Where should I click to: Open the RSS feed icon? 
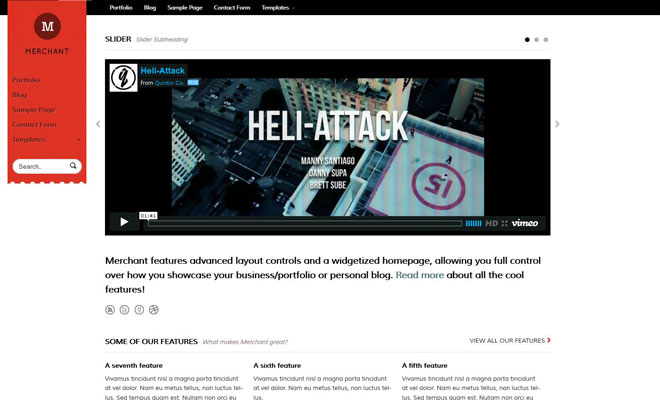click(110, 310)
